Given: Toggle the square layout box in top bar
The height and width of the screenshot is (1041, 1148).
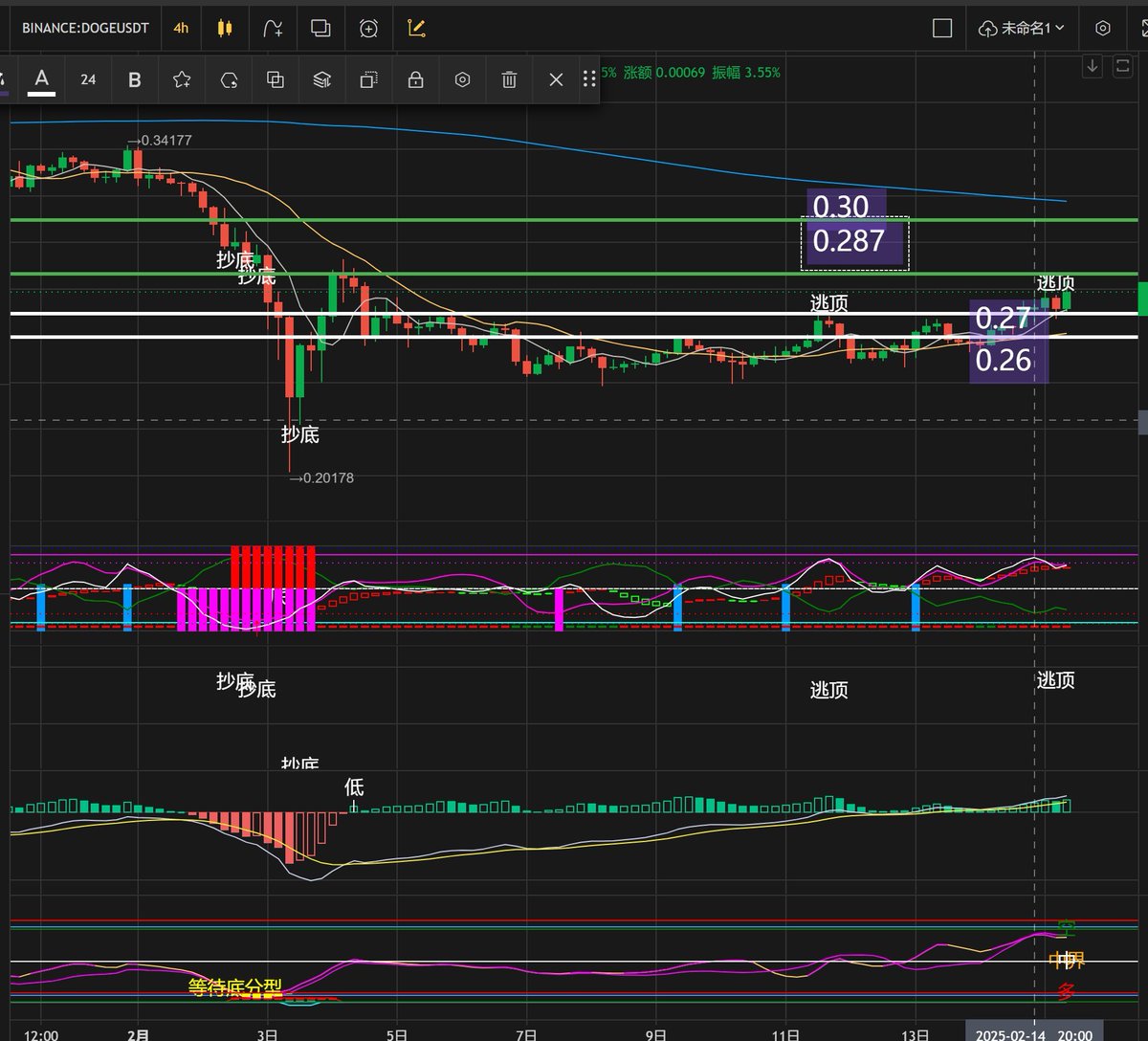Looking at the screenshot, I should (x=942, y=28).
